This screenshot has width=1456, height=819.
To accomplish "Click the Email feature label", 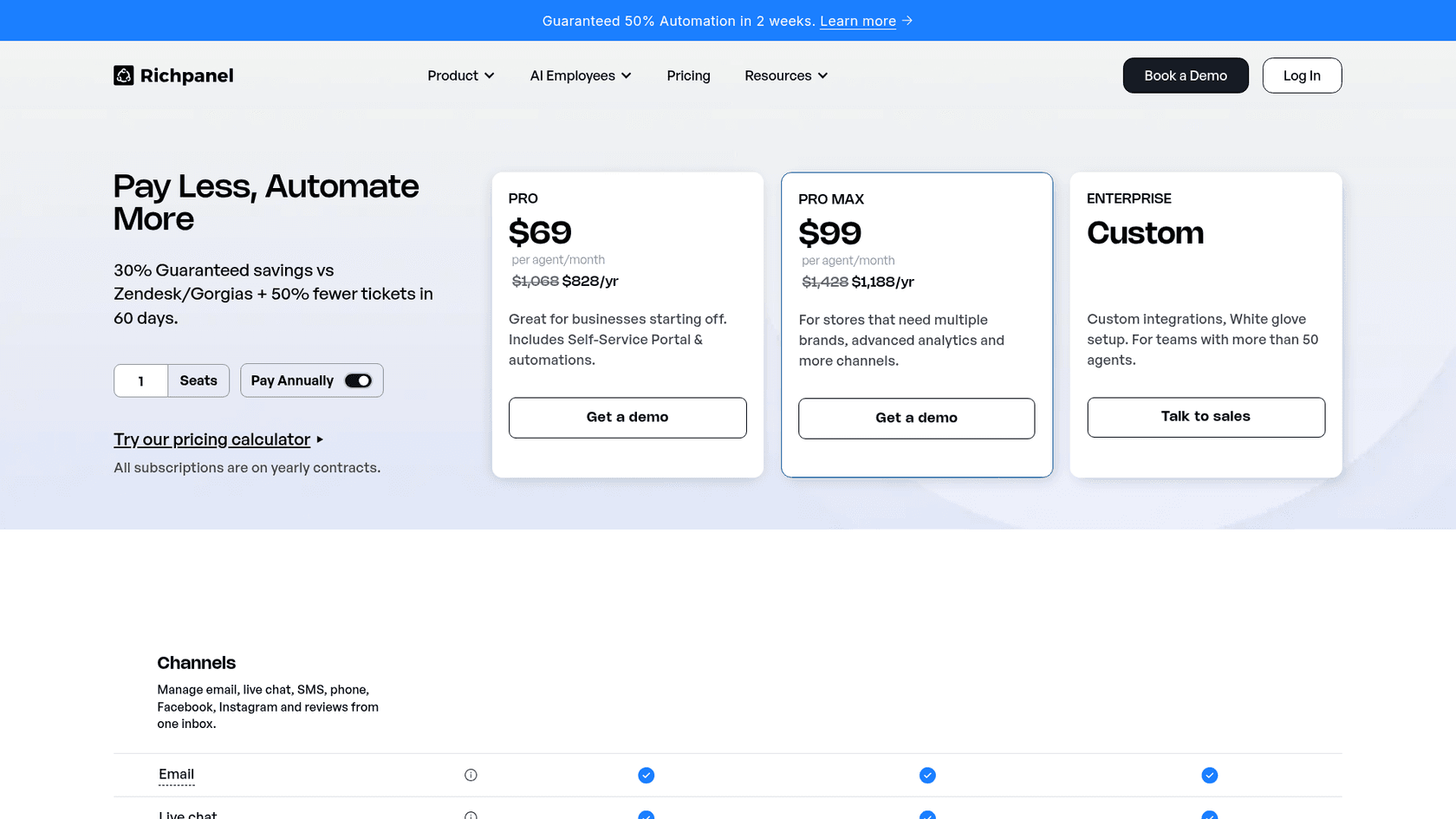I will [x=176, y=775].
